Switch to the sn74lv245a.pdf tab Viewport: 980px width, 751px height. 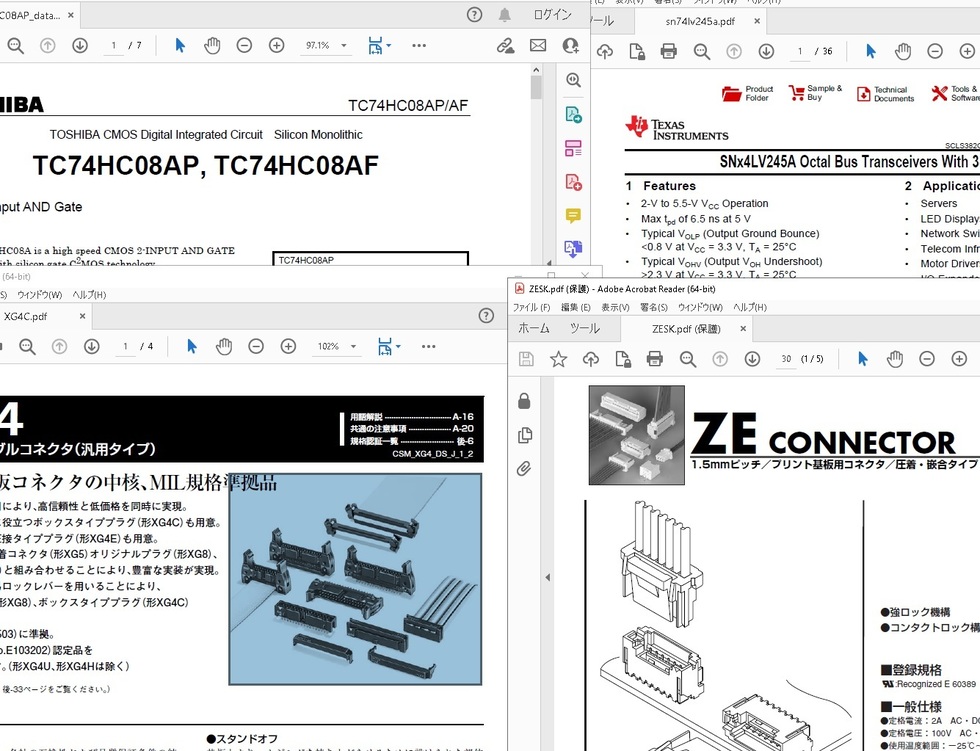coord(699,21)
